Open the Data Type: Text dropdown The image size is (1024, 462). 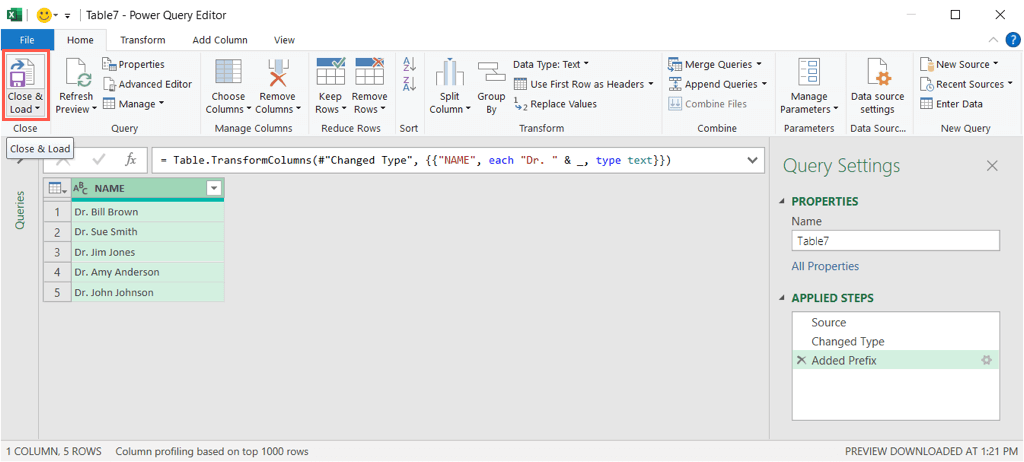tap(551, 64)
